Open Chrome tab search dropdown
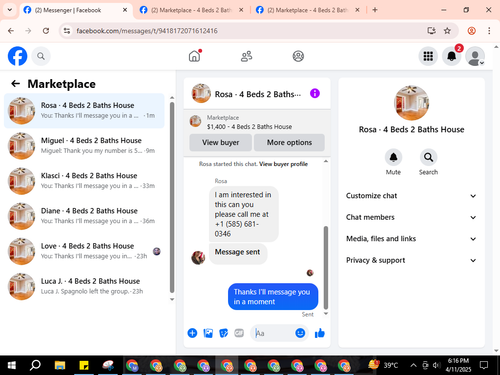 [10, 10]
